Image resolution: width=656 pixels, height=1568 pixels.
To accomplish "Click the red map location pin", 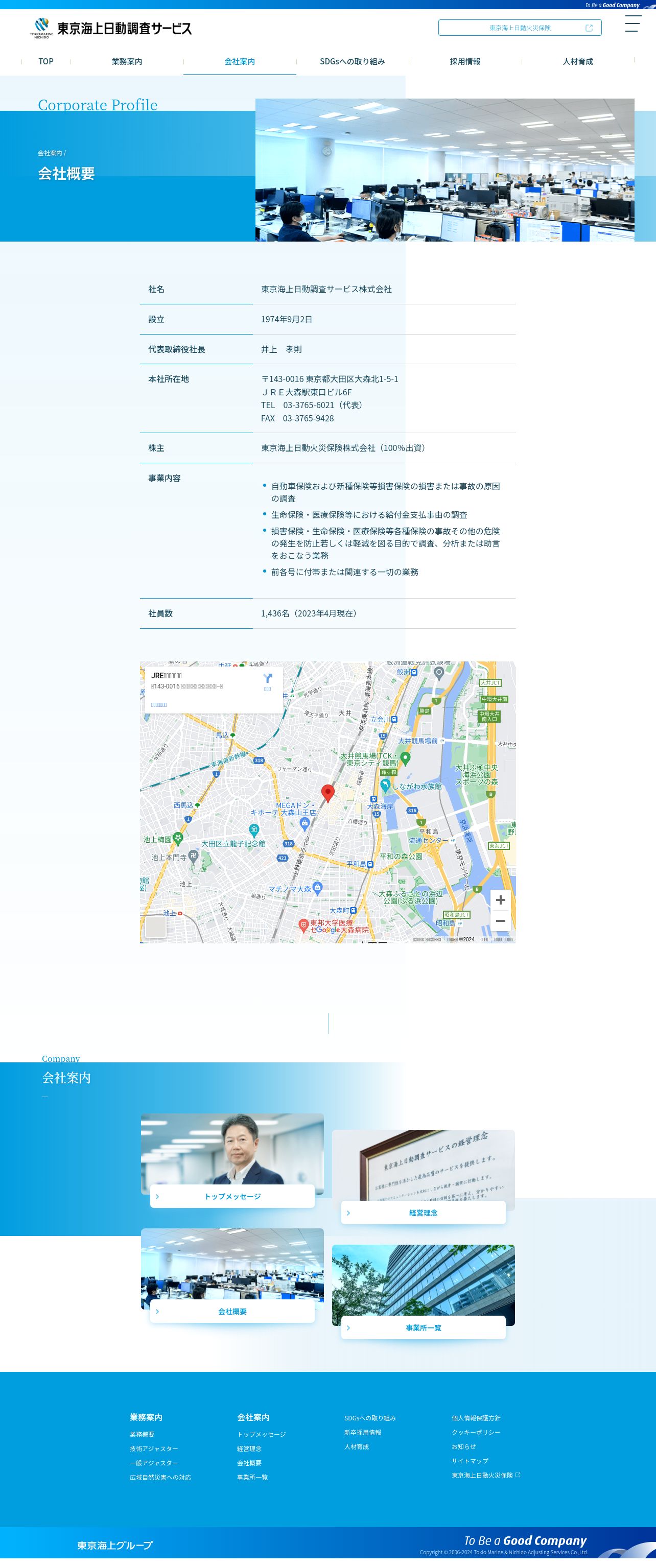I will (327, 793).
